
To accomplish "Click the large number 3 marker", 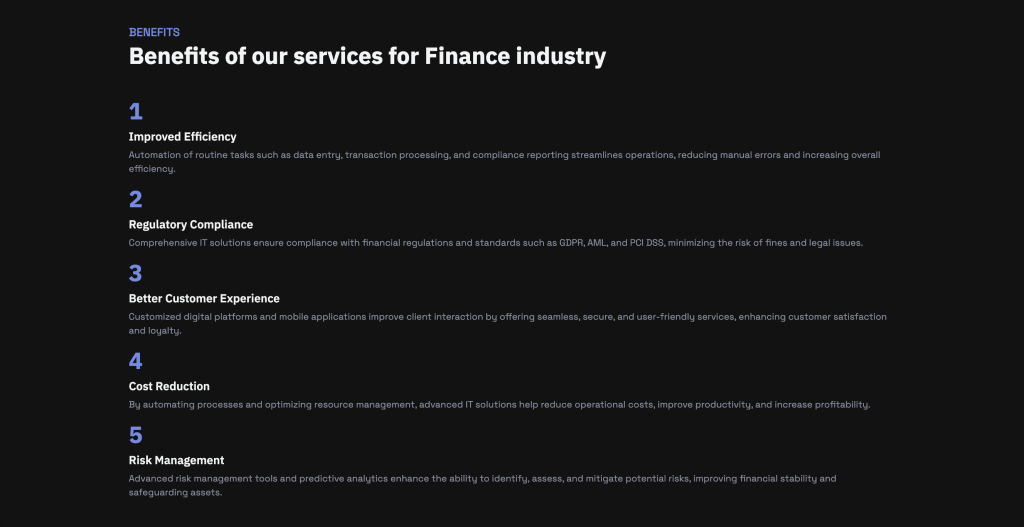I will pos(135,273).
